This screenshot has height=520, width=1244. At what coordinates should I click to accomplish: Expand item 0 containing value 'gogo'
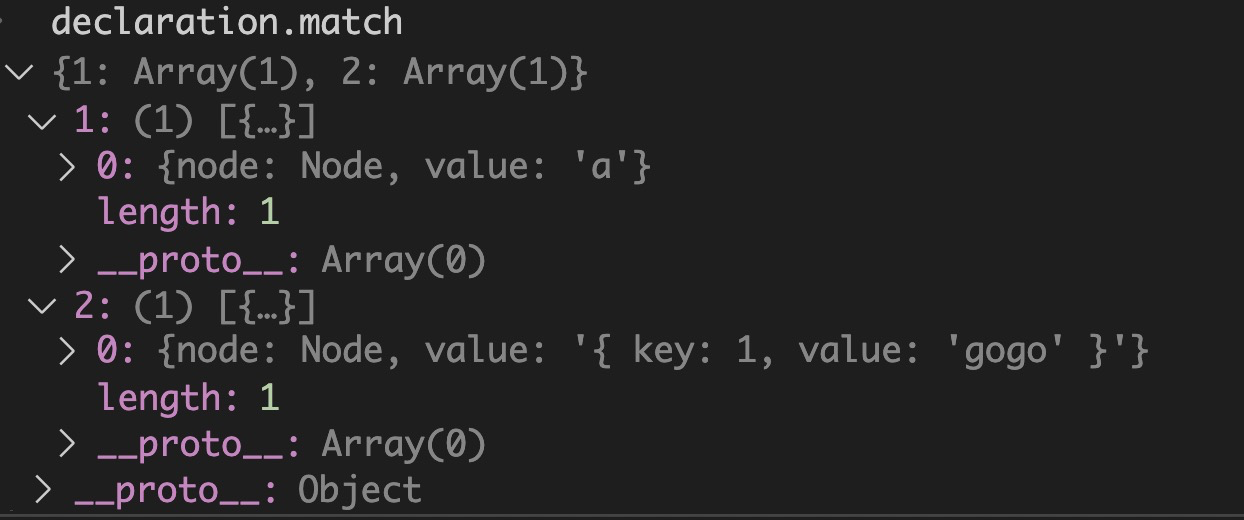(67, 351)
